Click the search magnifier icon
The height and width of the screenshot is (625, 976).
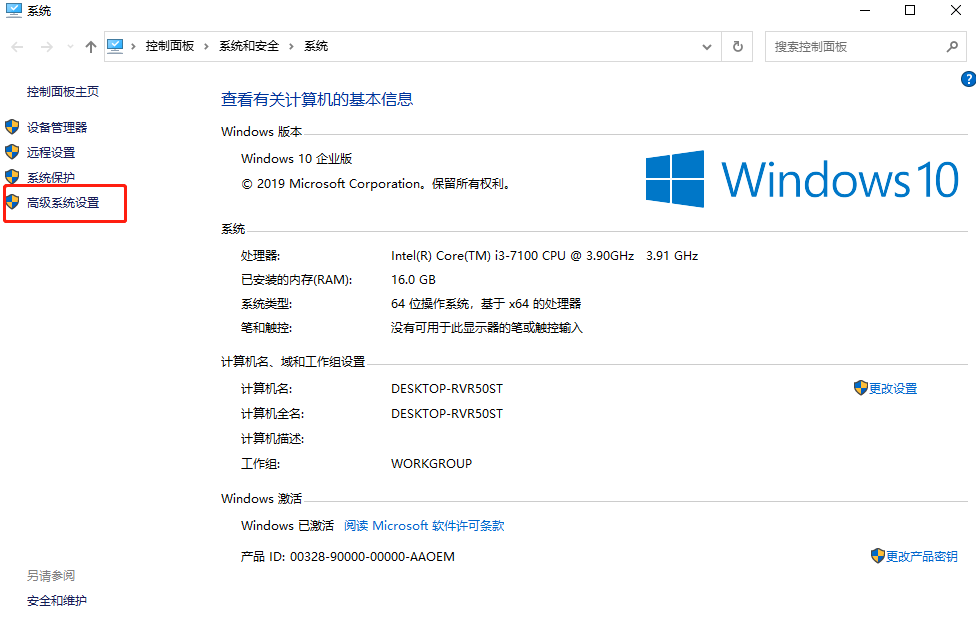coord(952,46)
